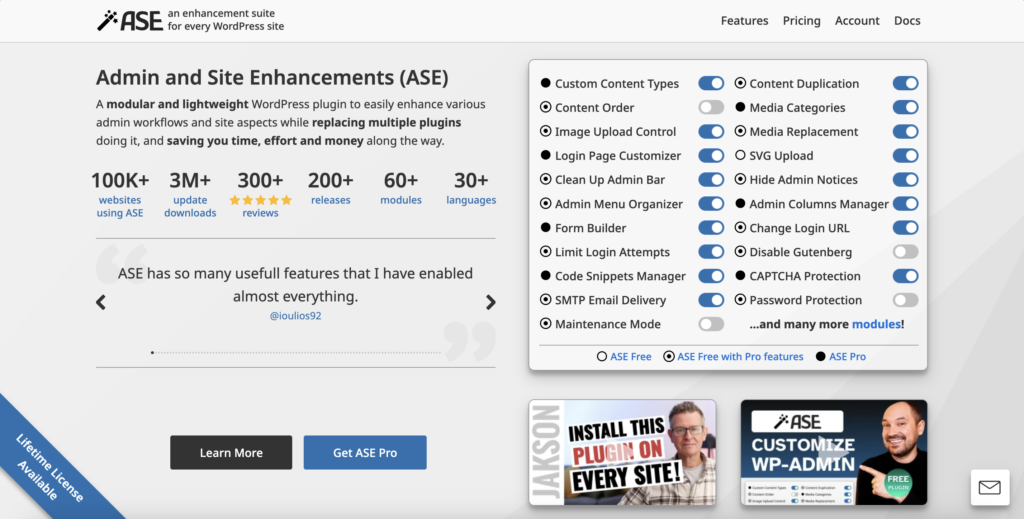This screenshot has width=1024, height=519.
Task: Toggle the SVG Upload switch
Action: click(905, 156)
